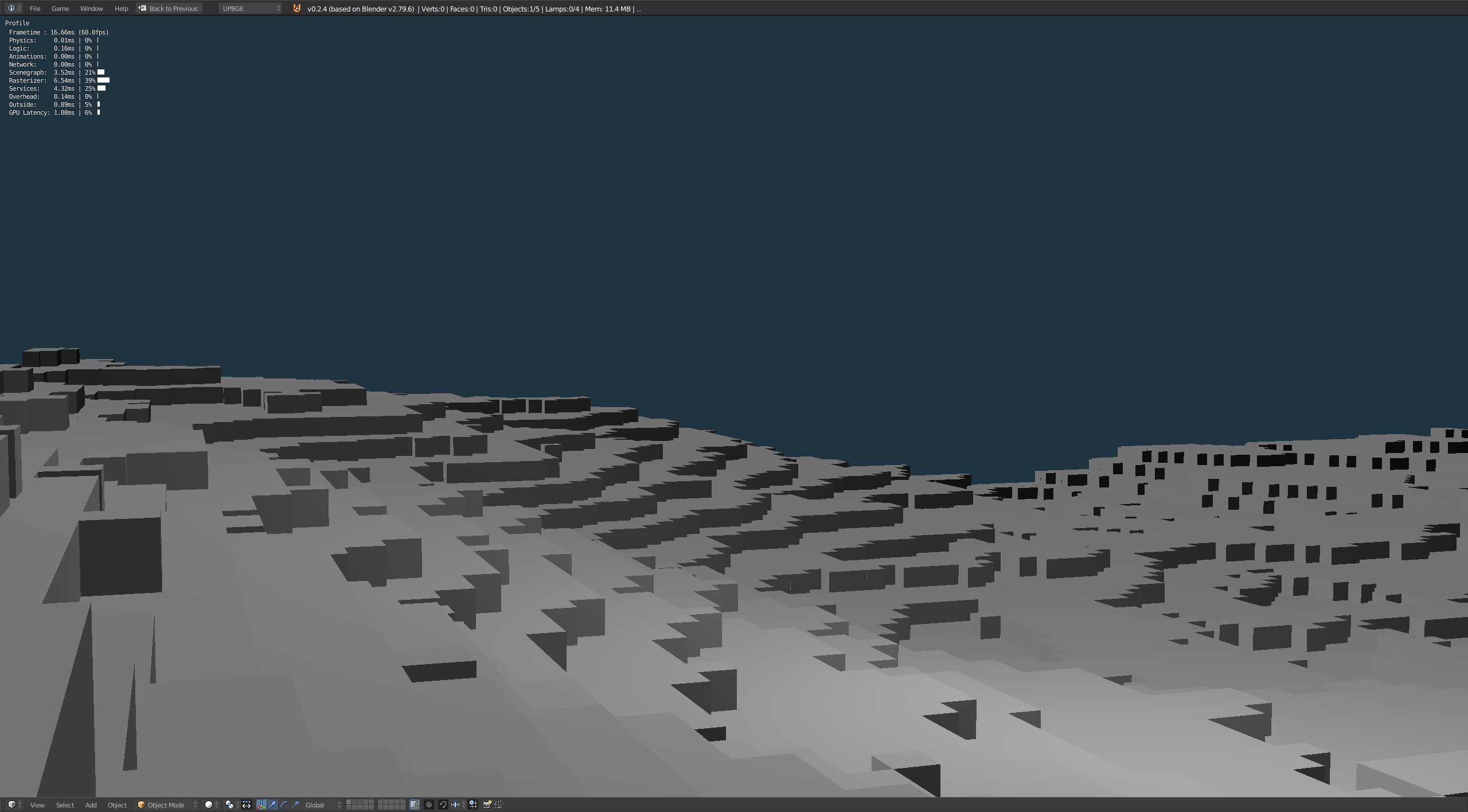Open the Info editor type selector
The height and width of the screenshot is (812, 1468).
pos(14,8)
